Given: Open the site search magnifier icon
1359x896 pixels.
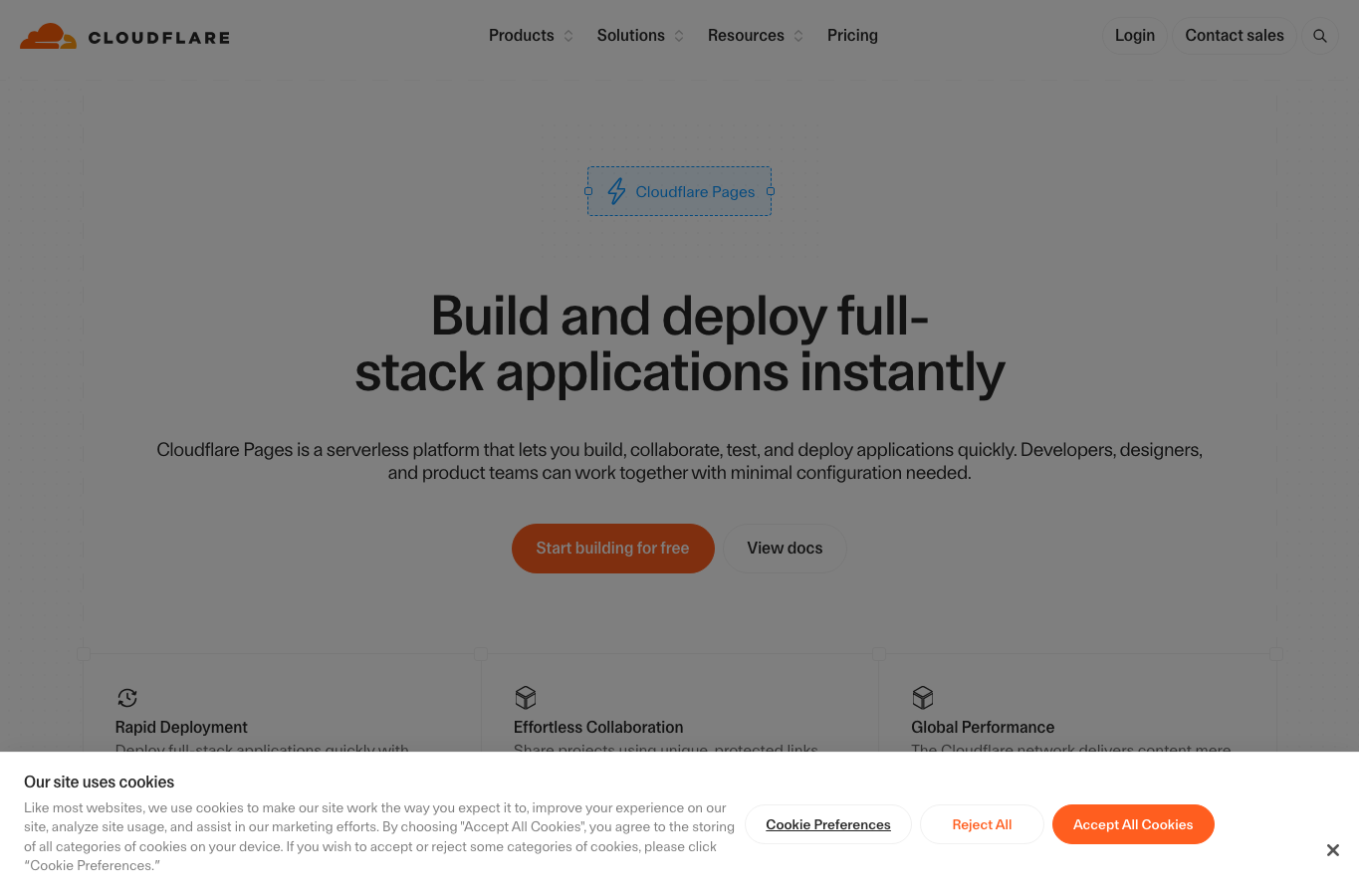Looking at the screenshot, I should pyautogui.click(x=1320, y=36).
